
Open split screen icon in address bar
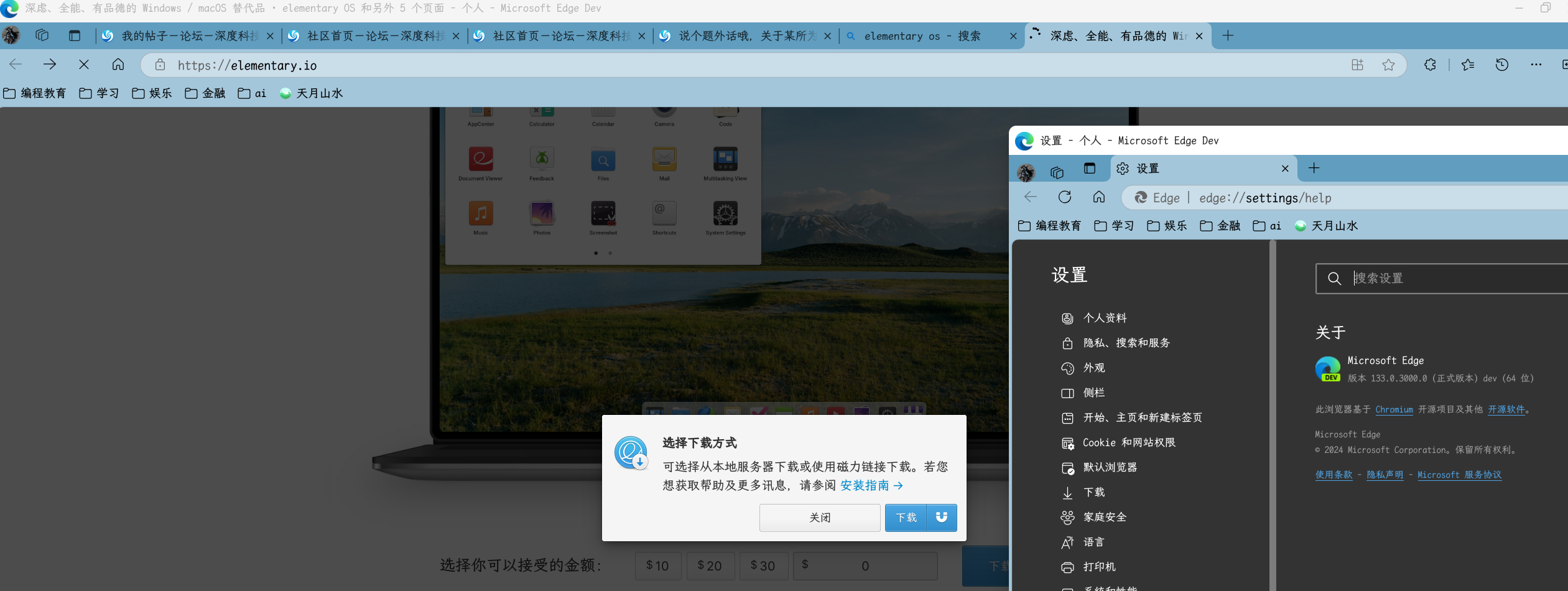click(x=1357, y=65)
